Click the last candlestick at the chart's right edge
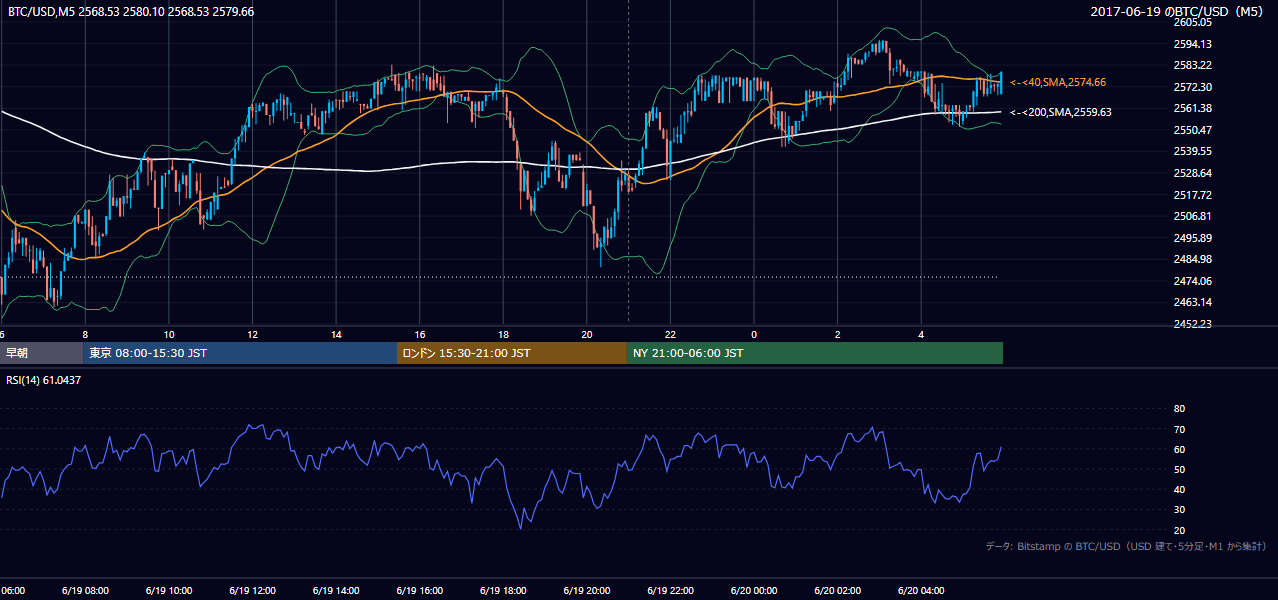The image size is (1278, 600). pyautogui.click(x=1001, y=83)
